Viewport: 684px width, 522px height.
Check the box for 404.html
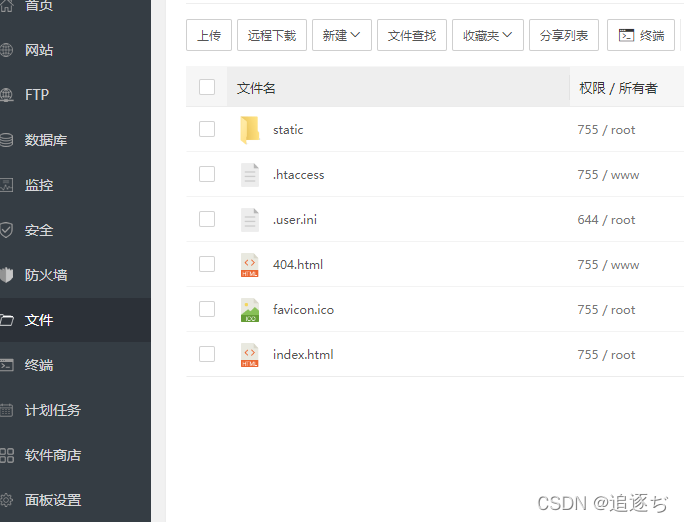pyautogui.click(x=207, y=264)
